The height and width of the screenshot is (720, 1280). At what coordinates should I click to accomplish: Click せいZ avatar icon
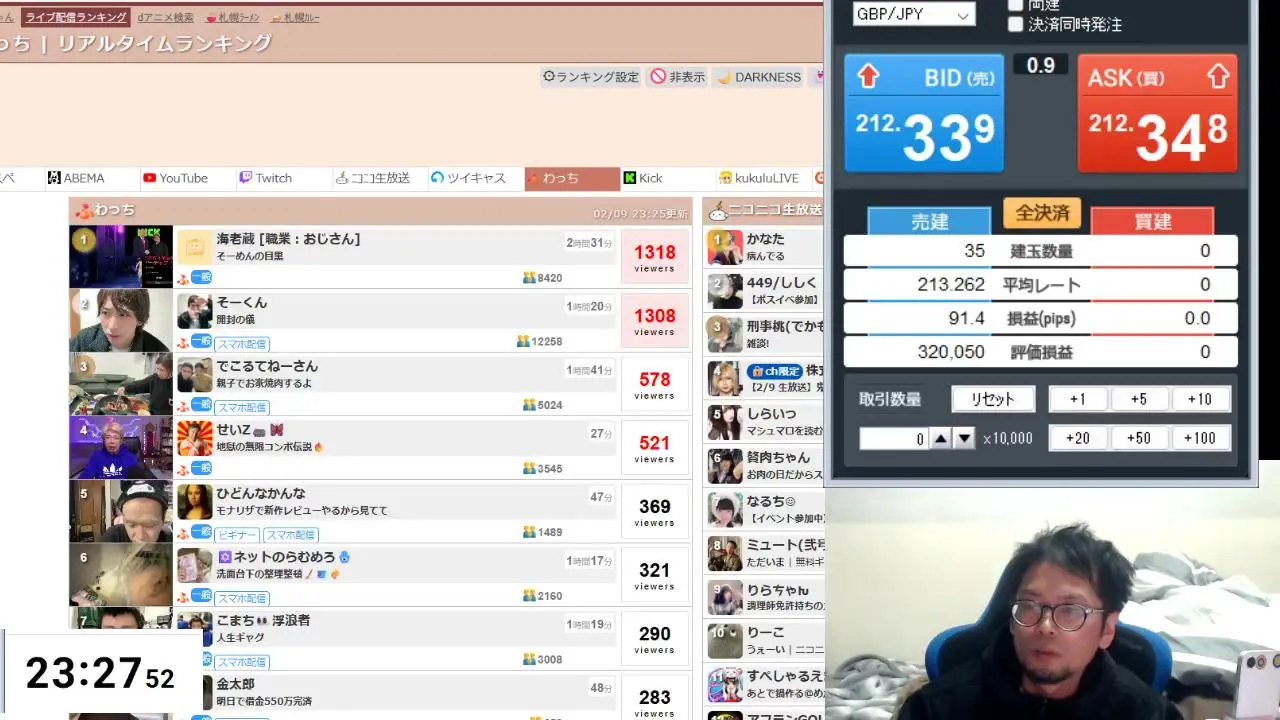(195, 439)
